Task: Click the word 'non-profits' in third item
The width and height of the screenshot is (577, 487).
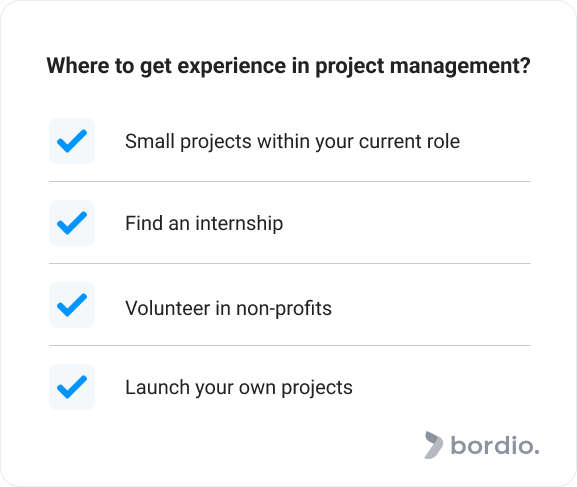Action: 284,308
